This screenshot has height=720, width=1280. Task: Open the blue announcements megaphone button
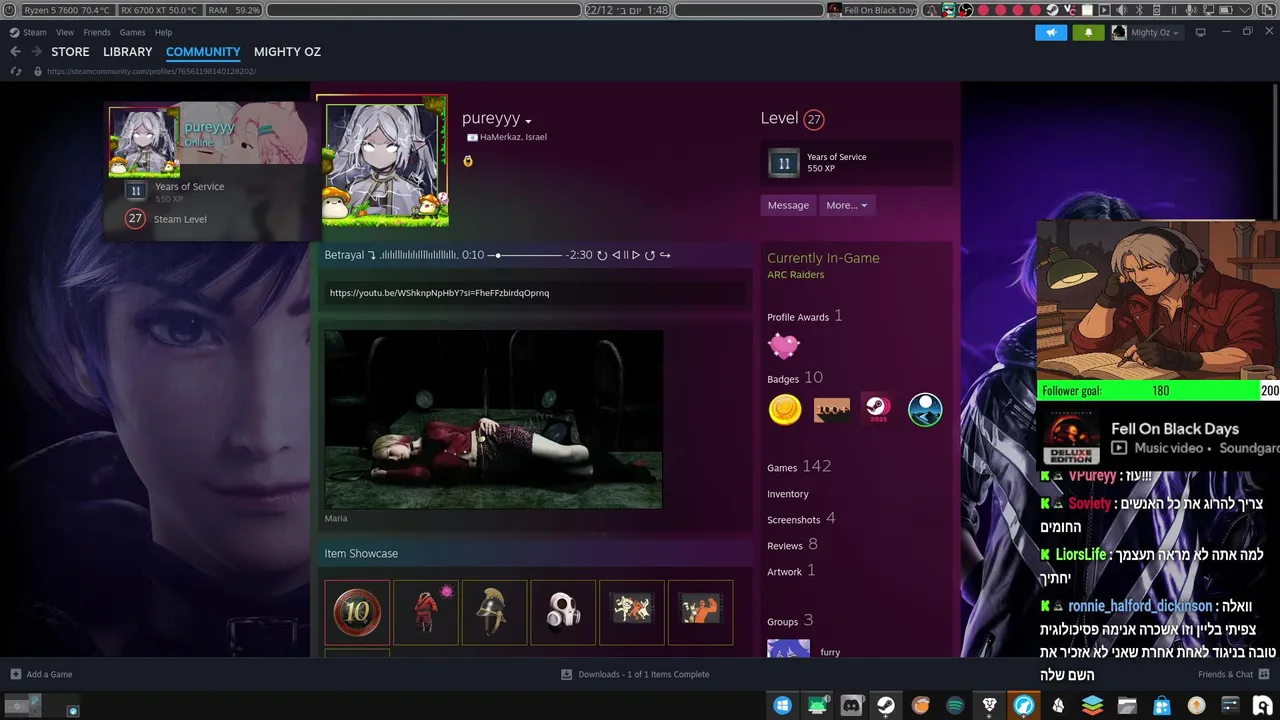point(1051,32)
